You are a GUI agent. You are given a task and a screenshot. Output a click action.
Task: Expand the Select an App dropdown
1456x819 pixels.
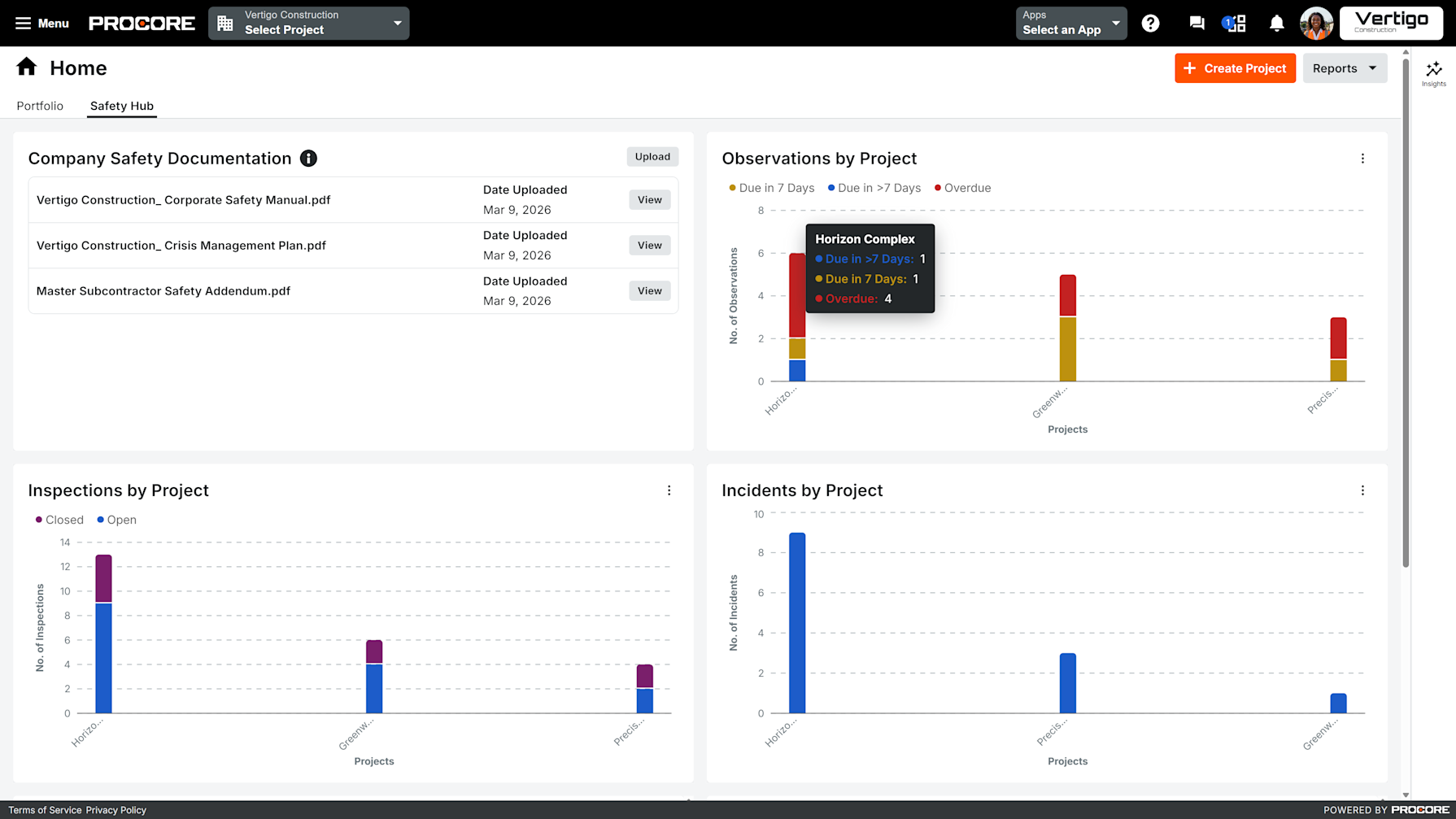1070,24
